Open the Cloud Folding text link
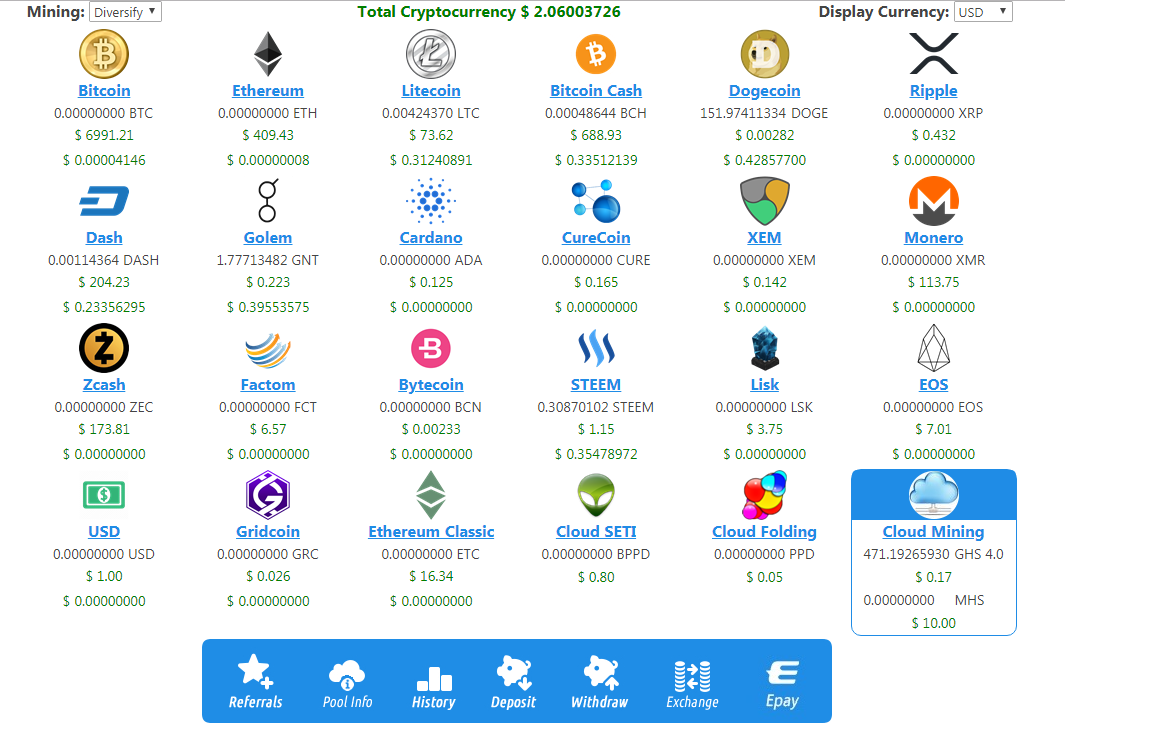Image resolution: width=1152 pixels, height=732 pixels. 764,531
